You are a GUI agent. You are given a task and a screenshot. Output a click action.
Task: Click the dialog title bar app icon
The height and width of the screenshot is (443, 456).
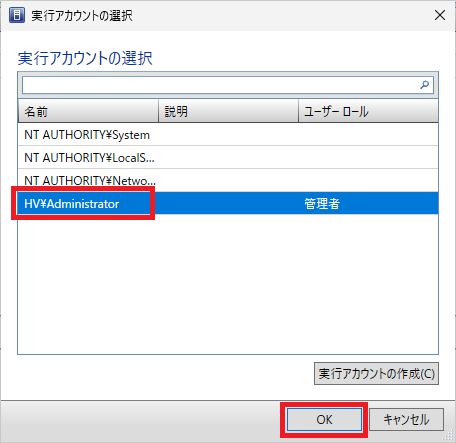[x=17, y=15]
